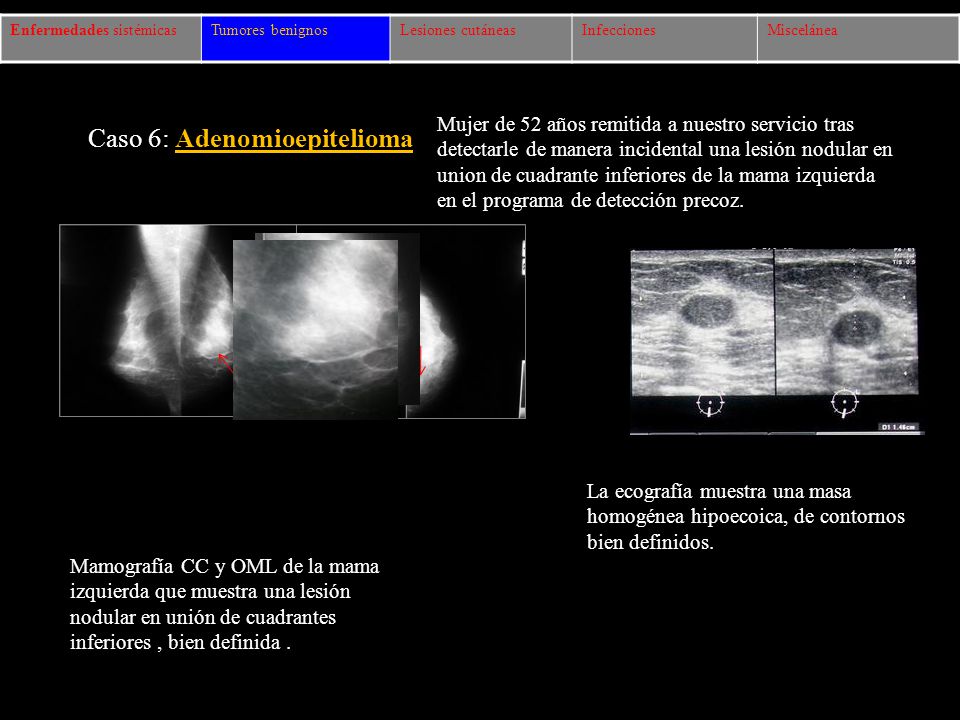960x720 pixels.
Task: Select the left mammography image (OML view)
Action: click(146, 320)
